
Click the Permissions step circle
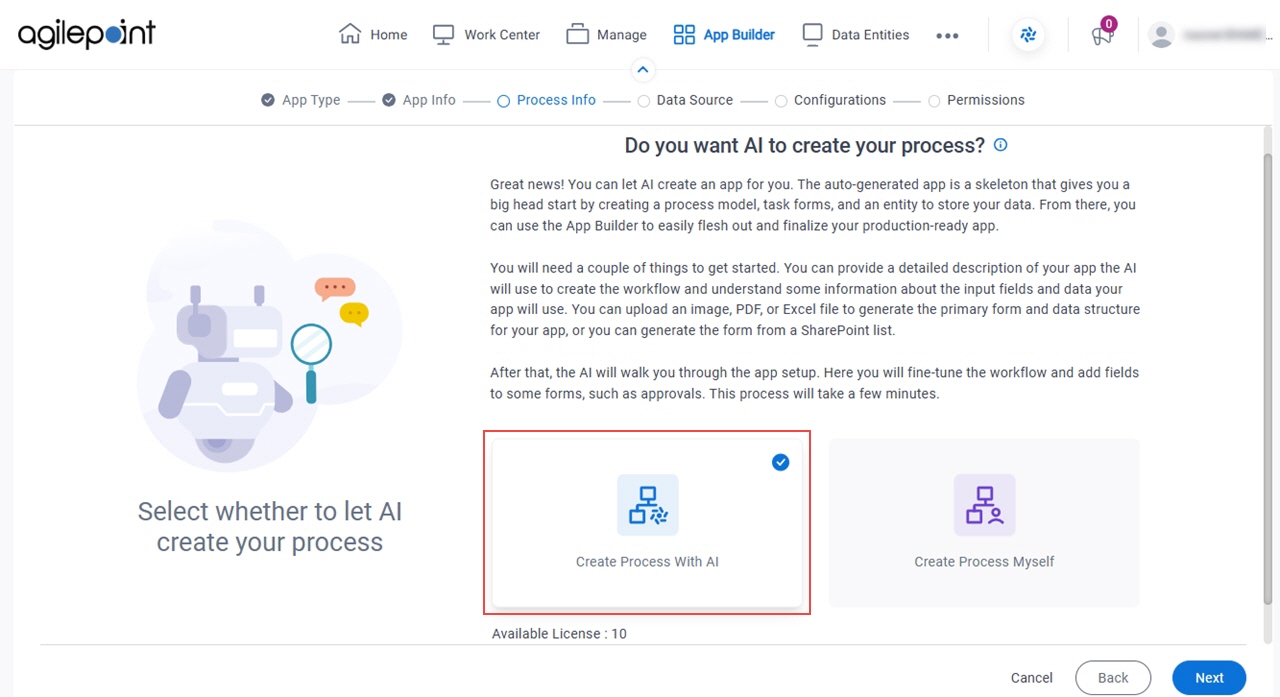click(934, 100)
